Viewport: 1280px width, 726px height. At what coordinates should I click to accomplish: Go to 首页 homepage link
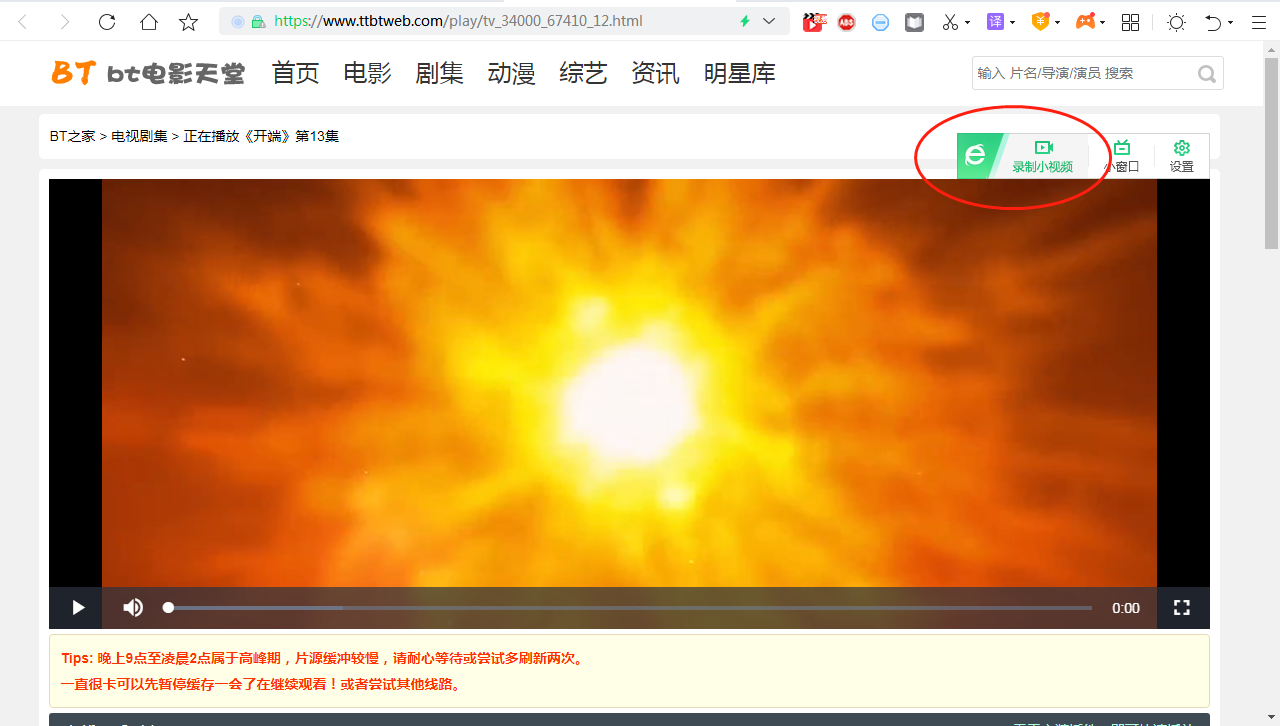tap(295, 72)
